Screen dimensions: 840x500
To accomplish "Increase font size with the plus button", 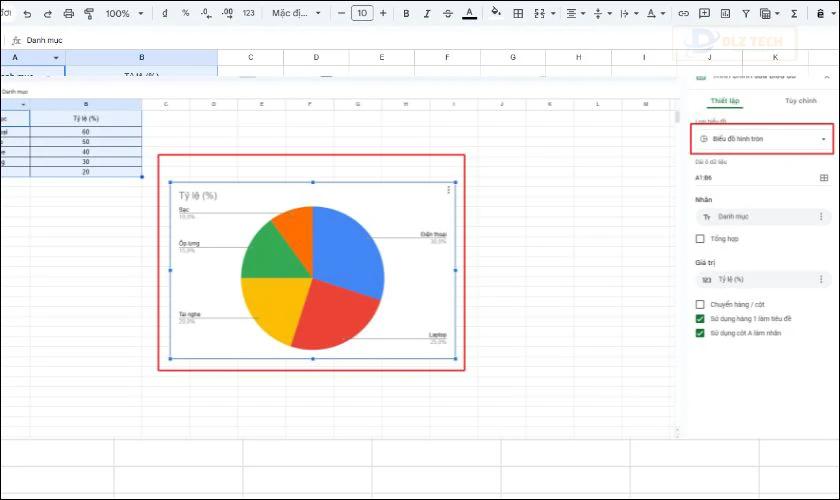I will click(x=383, y=13).
